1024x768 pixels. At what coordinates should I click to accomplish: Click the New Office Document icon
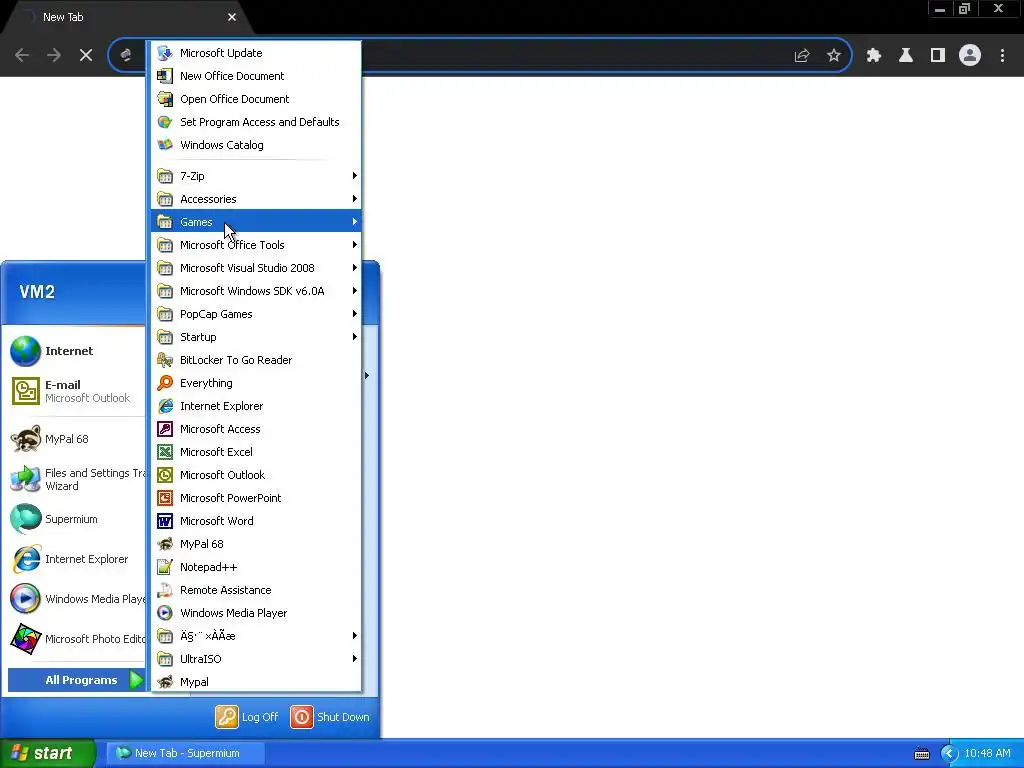coord(165,76)
